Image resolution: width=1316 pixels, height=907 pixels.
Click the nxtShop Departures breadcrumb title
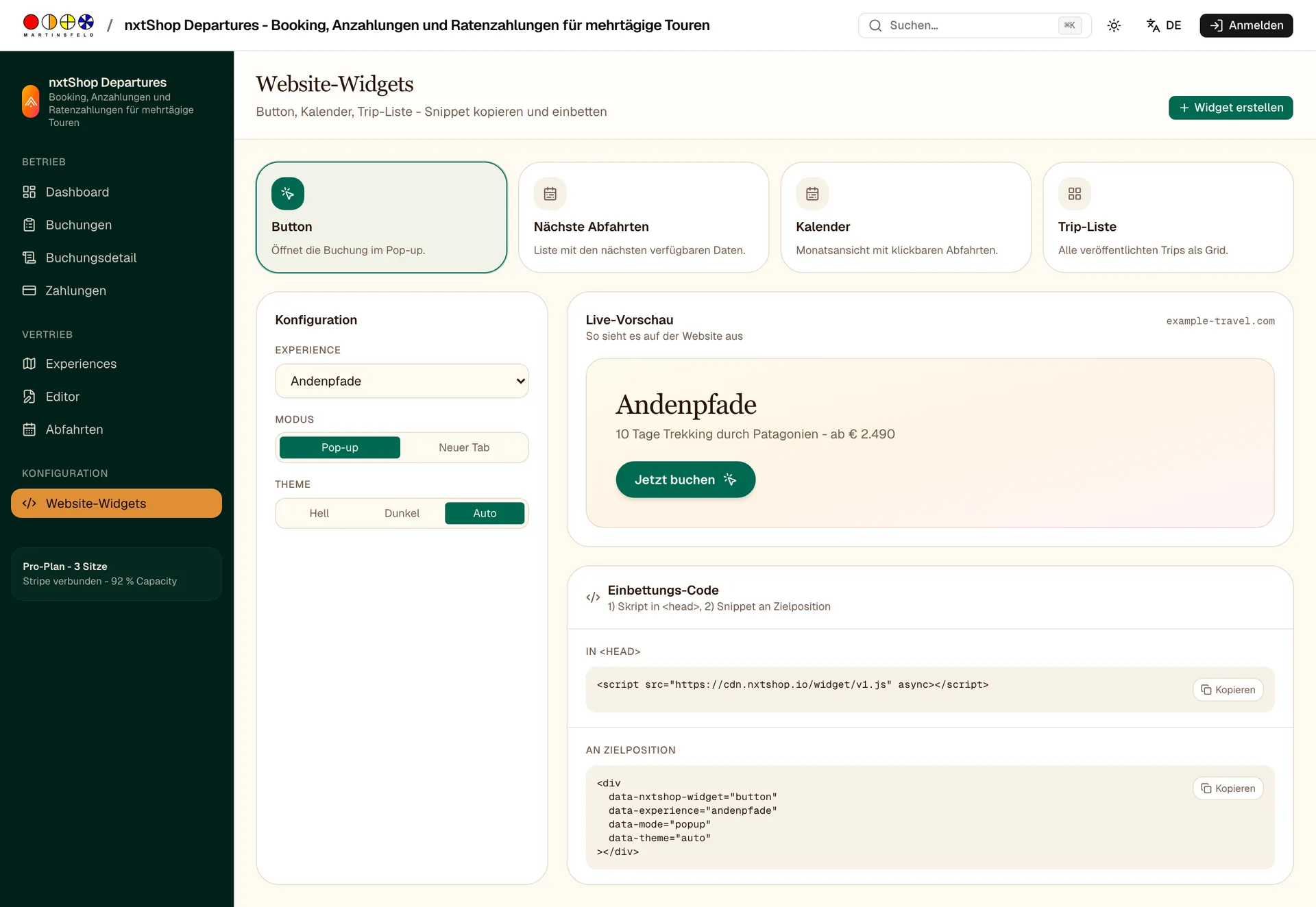(417, 25)
